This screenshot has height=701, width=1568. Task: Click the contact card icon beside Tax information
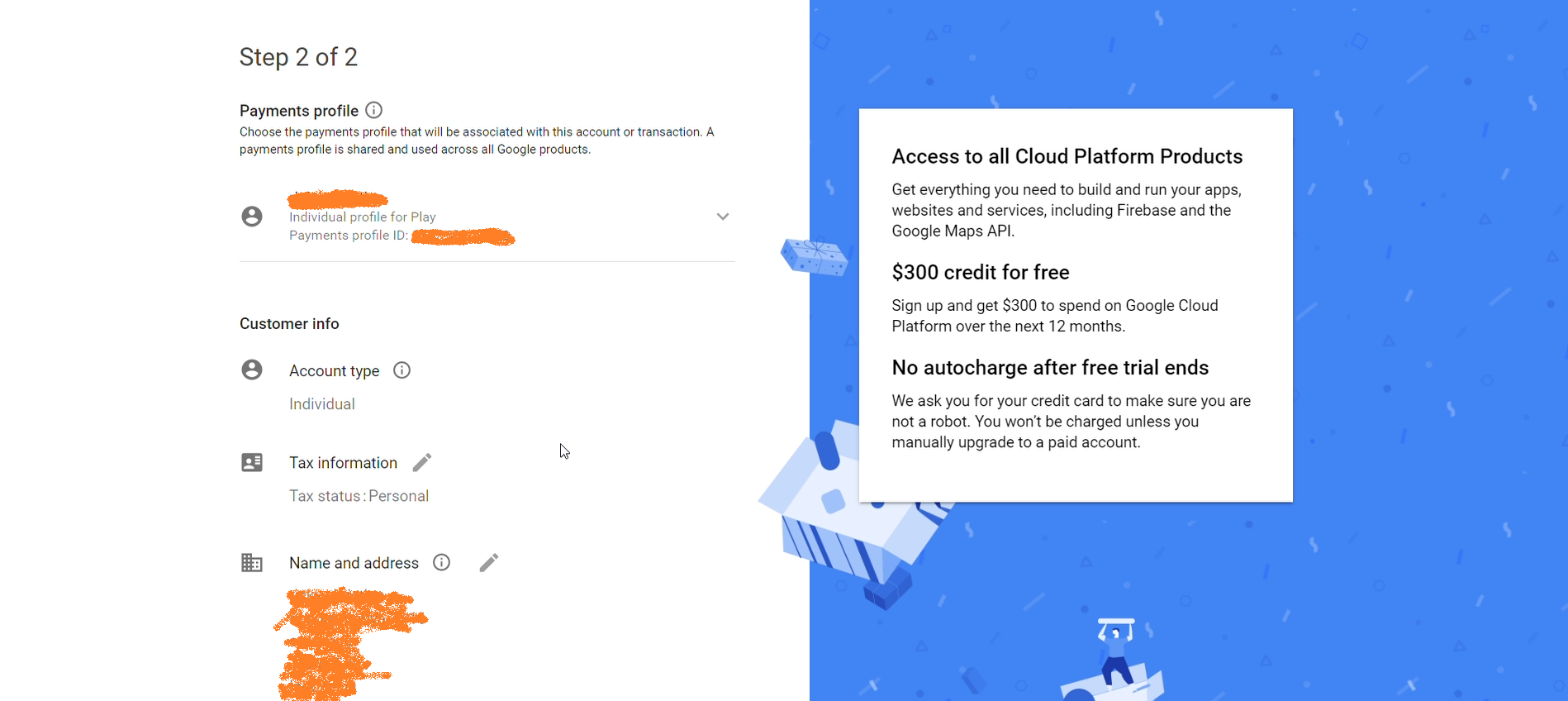[252, 462]
